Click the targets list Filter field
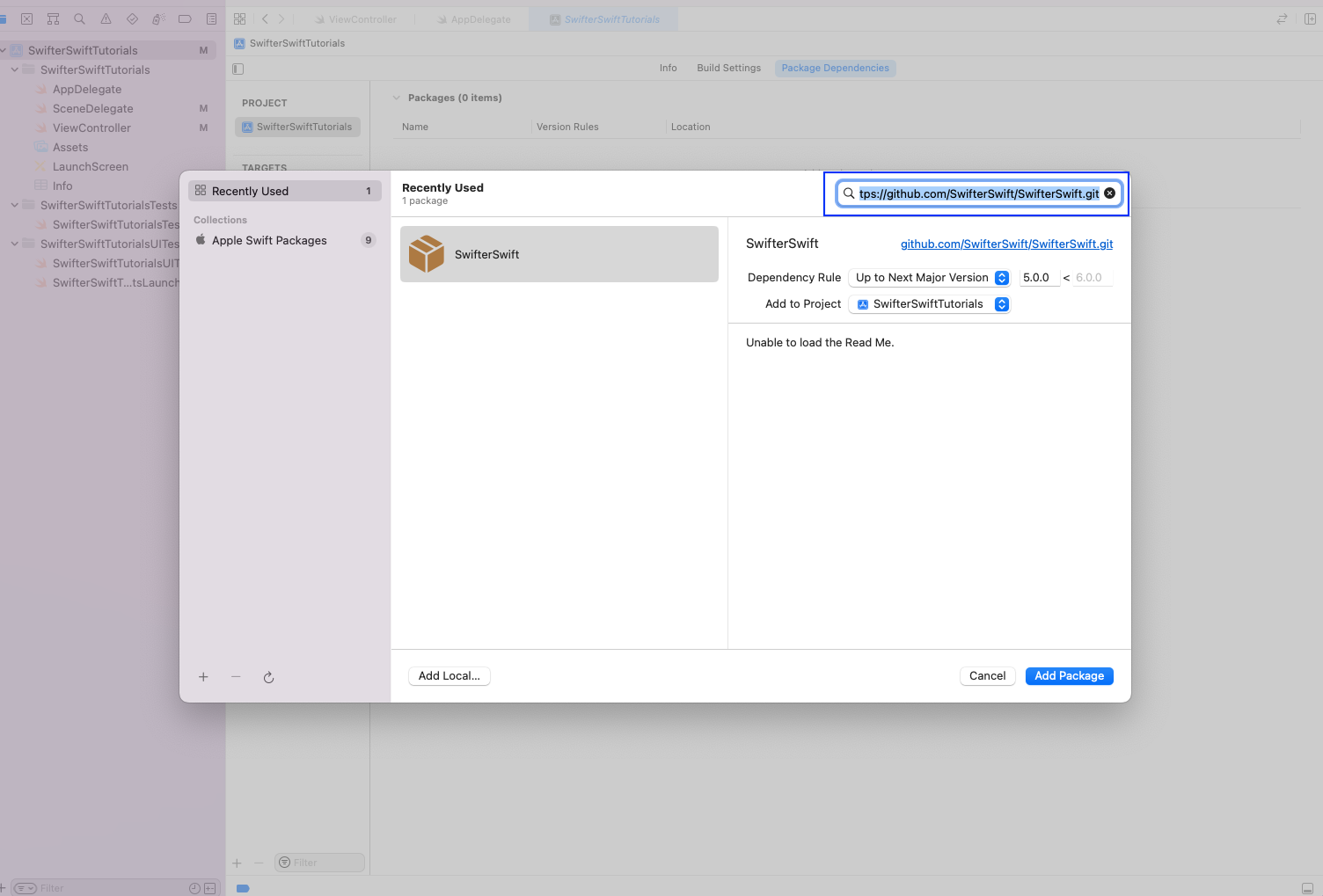1323x896 pixels. [x=320, y=863]
